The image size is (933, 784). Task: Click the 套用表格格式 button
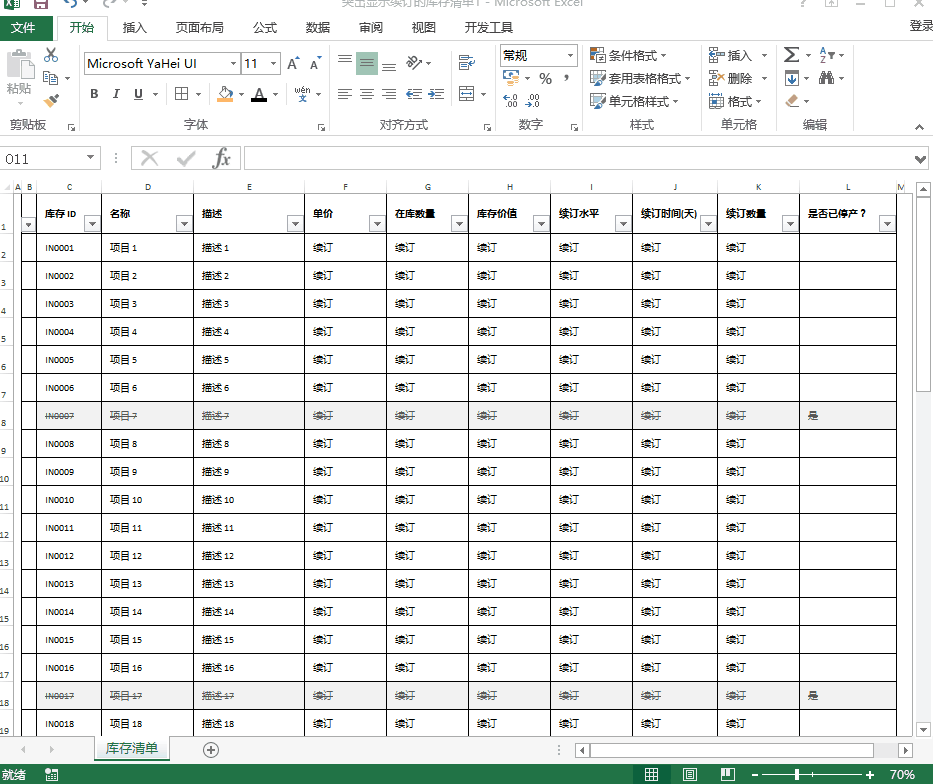(x=640, y=78)
